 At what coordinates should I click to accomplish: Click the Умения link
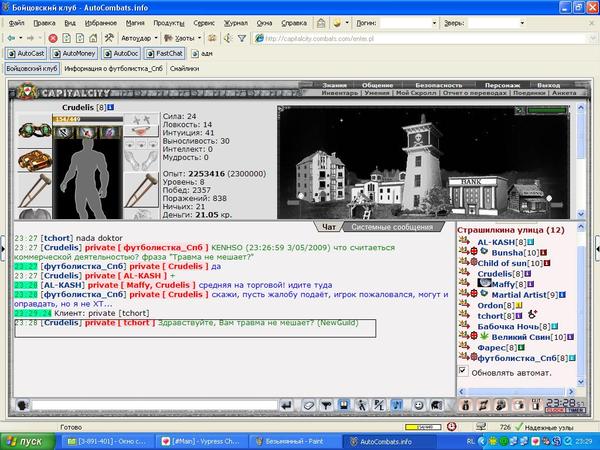(x=377, y=93)
